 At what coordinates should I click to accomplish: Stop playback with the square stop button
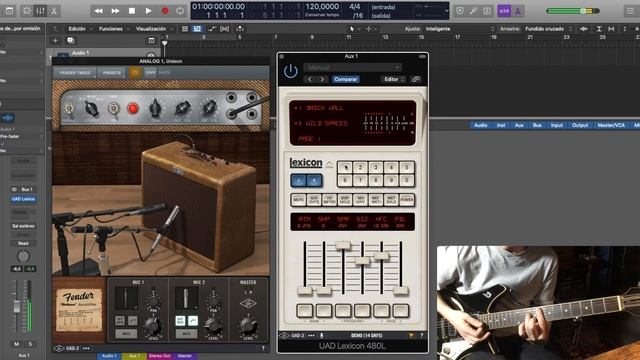click(x=132, y=11)
